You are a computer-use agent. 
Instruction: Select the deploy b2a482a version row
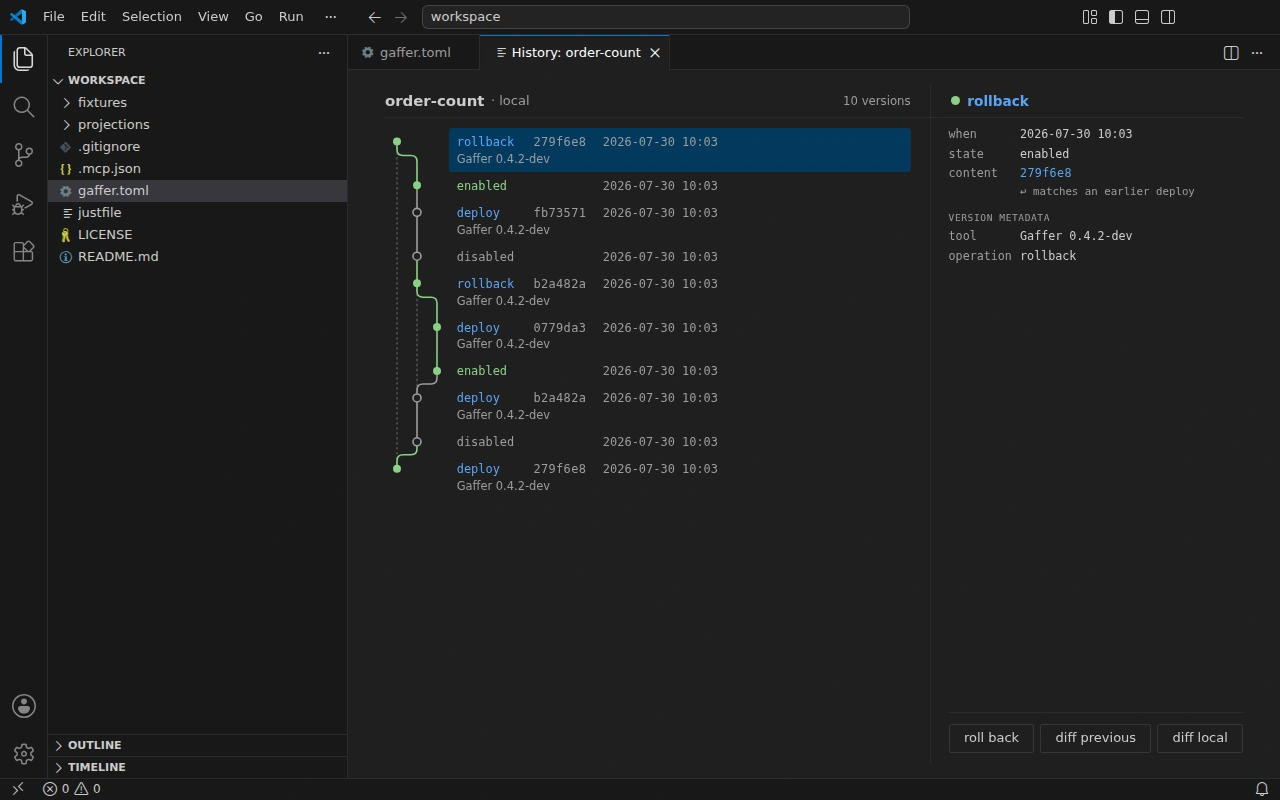pos(680,406)
